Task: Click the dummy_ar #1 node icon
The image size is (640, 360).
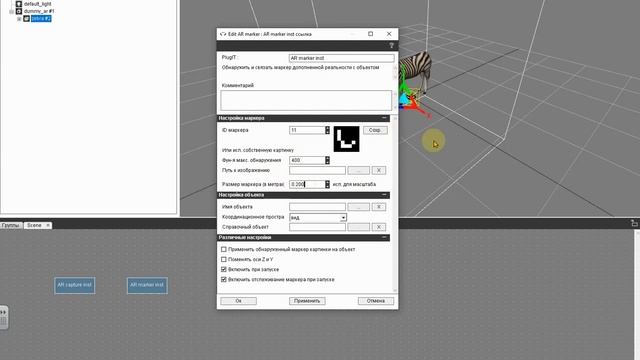Action: 18,11
